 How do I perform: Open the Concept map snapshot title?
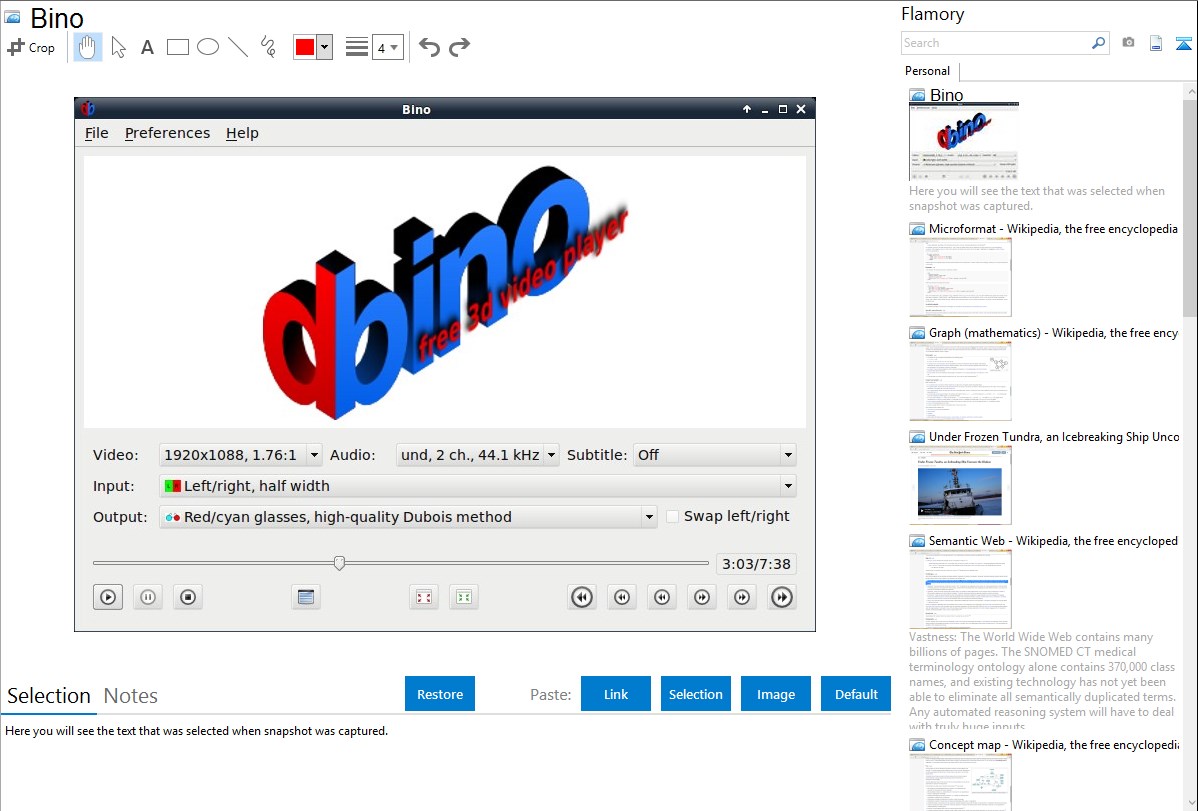(1053, 745)
